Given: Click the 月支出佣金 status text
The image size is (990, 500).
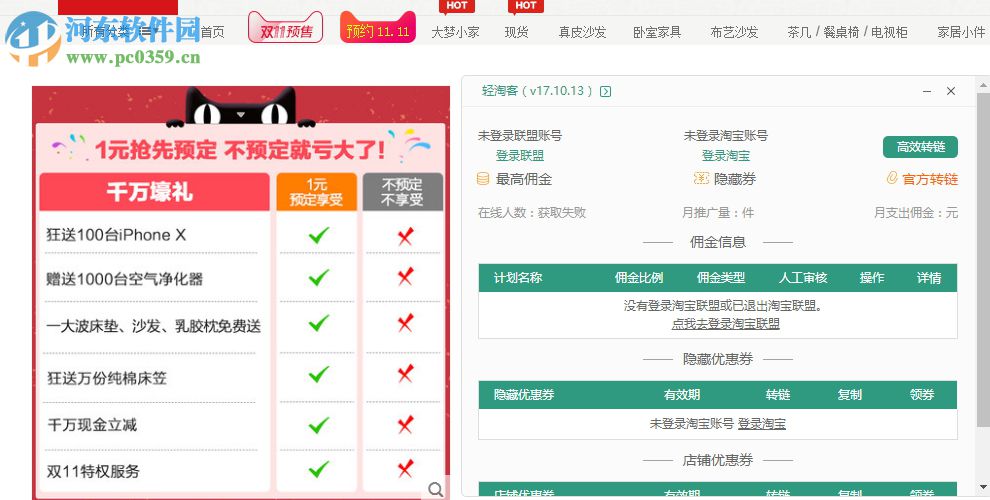Looking at the screenshot, I should 915,213.
